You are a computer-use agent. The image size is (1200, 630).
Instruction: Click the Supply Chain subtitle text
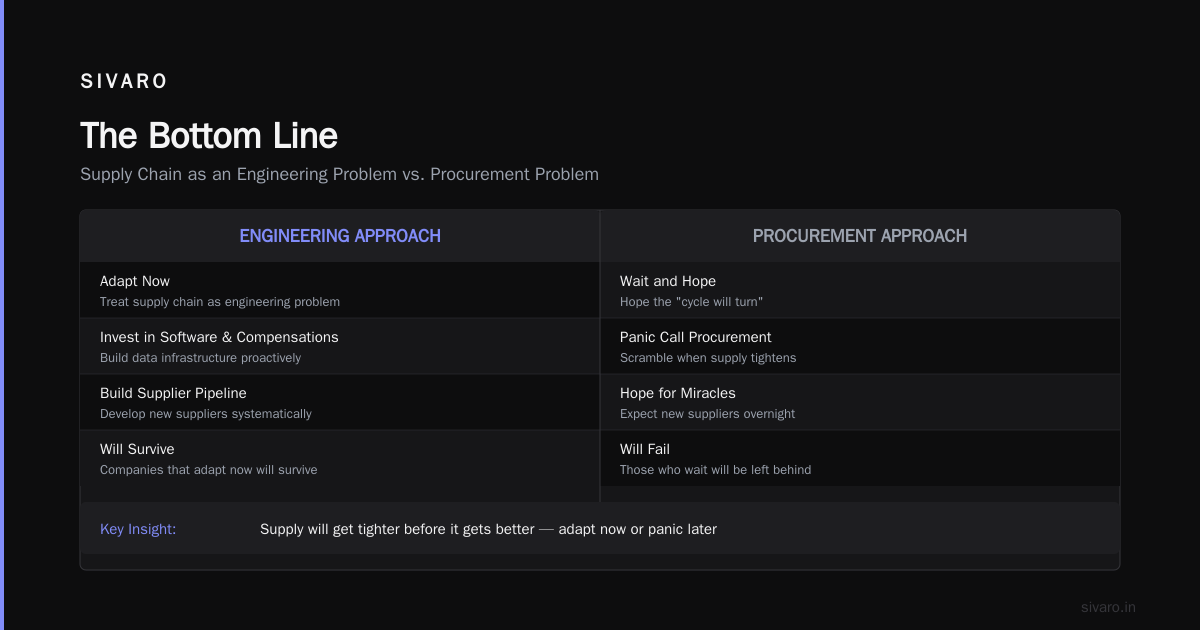[339, 174]
